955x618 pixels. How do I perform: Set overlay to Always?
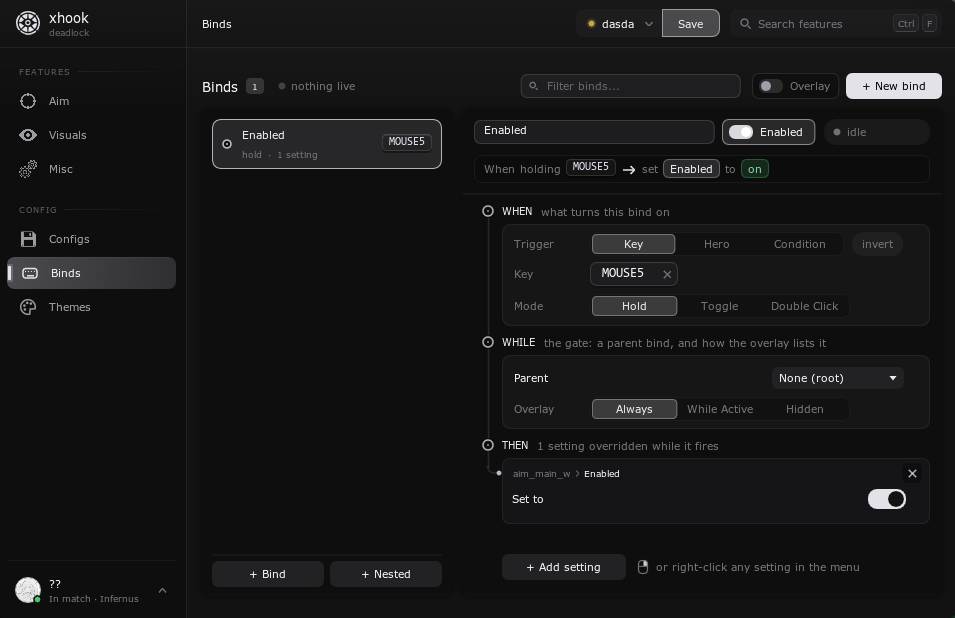(x=634, y=409)
